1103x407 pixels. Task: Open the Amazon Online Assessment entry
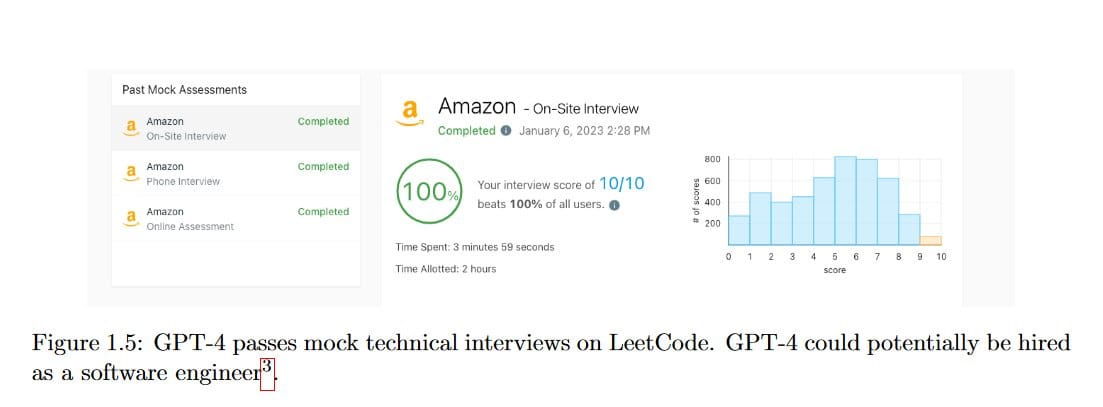pos(190,218)
